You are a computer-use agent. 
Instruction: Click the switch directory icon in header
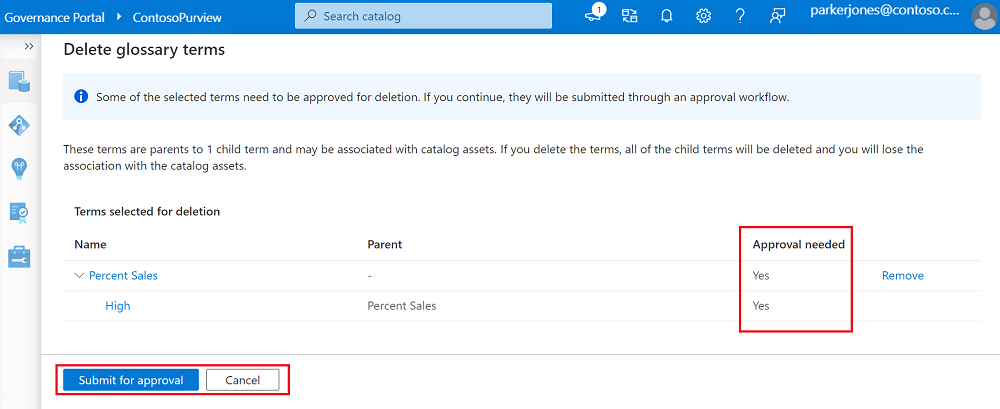click(x=629, y=16)
